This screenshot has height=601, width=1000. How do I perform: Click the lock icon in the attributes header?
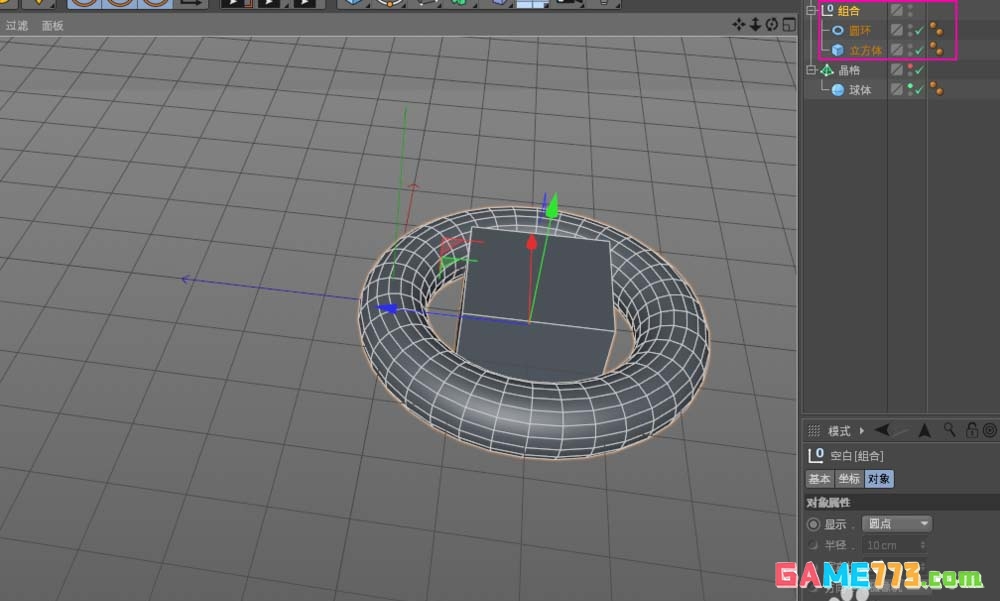(974, 430)
